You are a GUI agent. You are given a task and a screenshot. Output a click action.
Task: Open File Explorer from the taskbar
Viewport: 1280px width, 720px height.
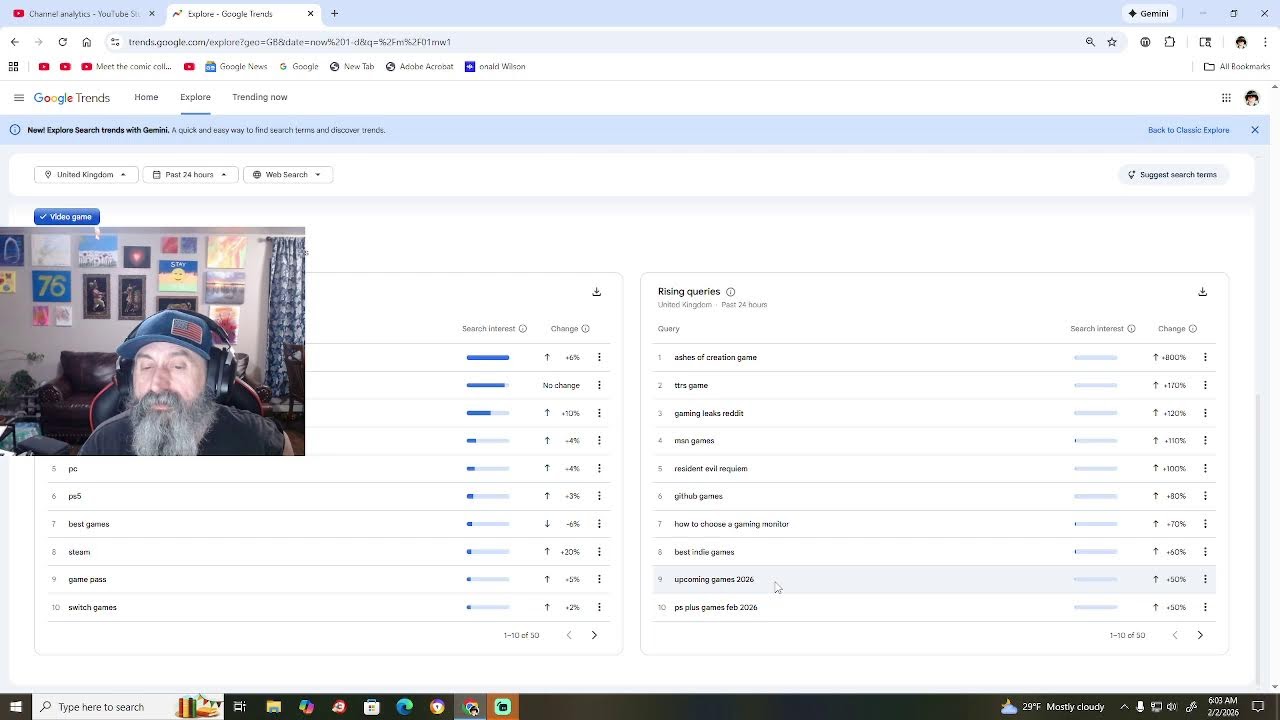273,707
